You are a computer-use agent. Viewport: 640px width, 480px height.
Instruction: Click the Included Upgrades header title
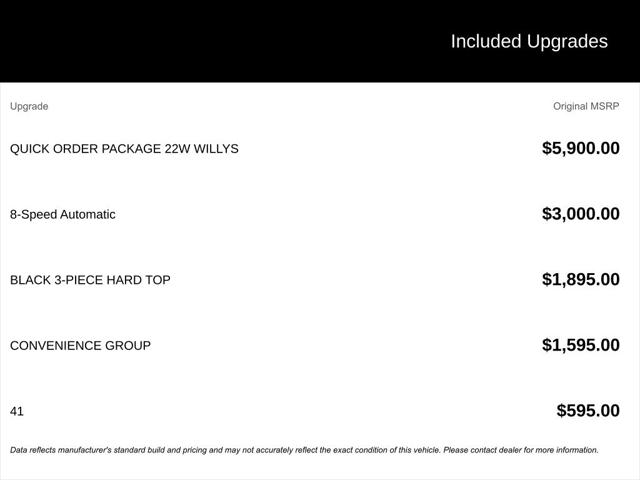tap(529, 42)
